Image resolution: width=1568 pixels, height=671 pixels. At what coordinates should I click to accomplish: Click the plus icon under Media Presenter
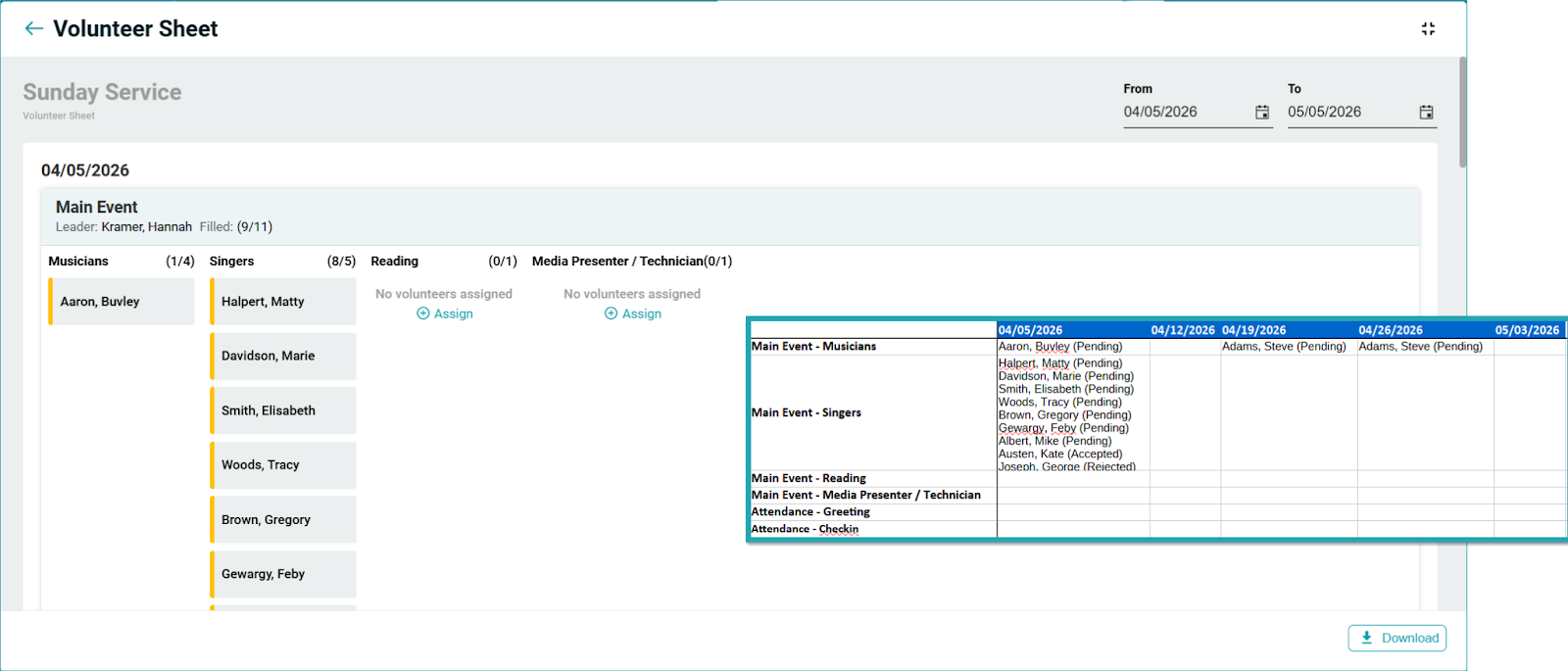coord(611,313)
